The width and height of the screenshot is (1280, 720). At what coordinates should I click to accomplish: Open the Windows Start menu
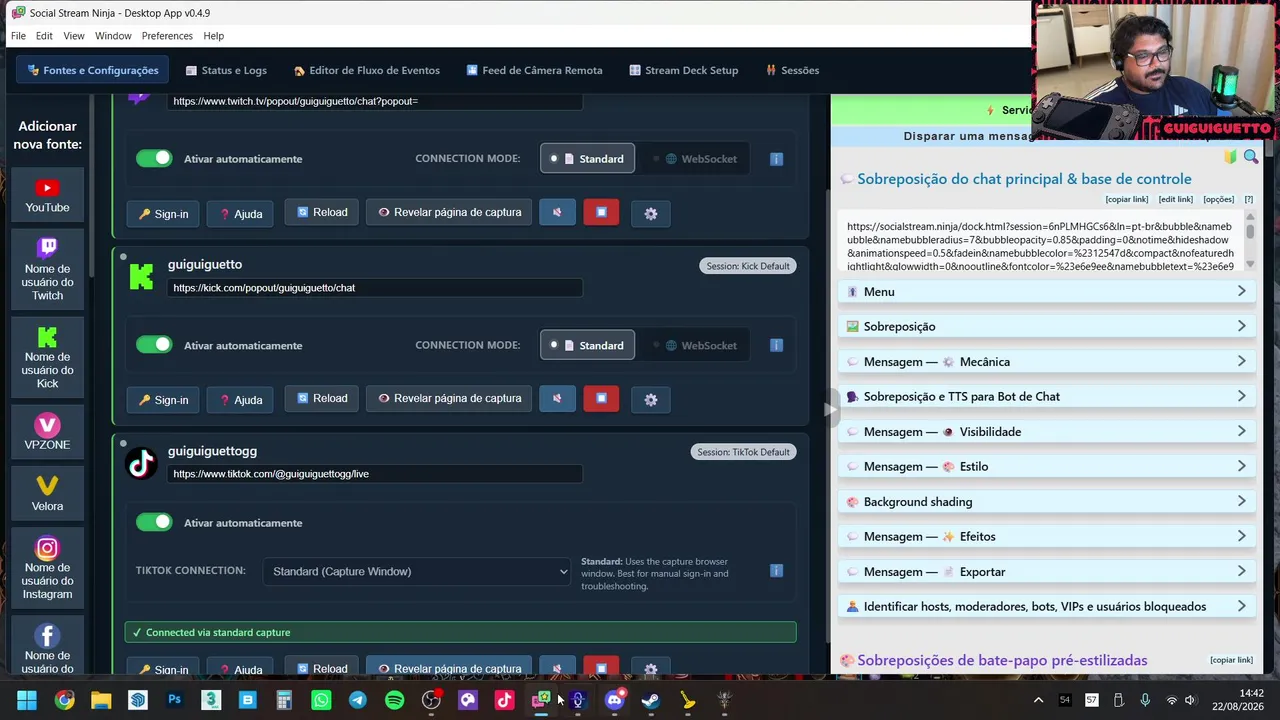pyautogui.click(x=27, y=700)
